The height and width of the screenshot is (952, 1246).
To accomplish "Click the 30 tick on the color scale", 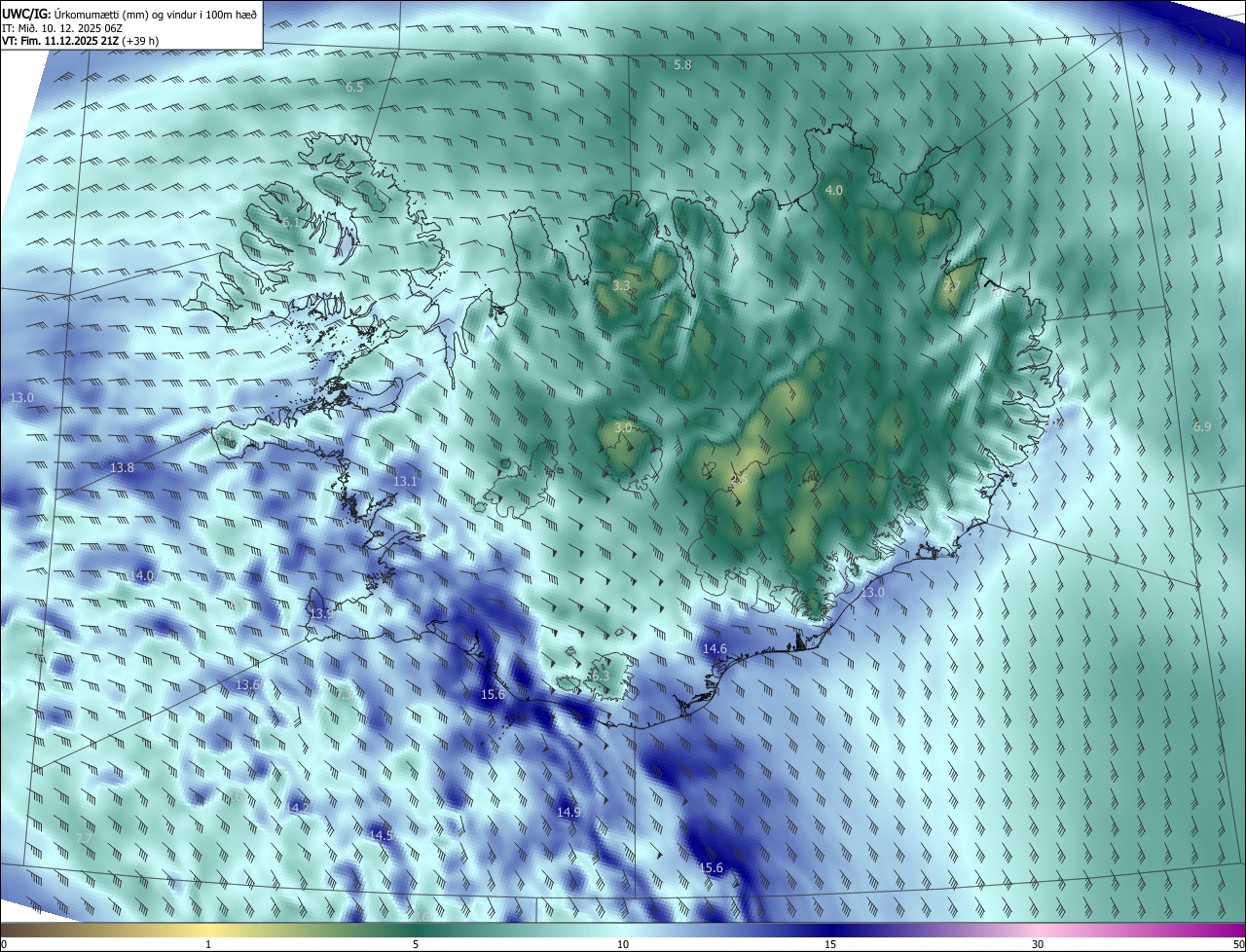I will pyautogui.click(x=1038, y=944).
